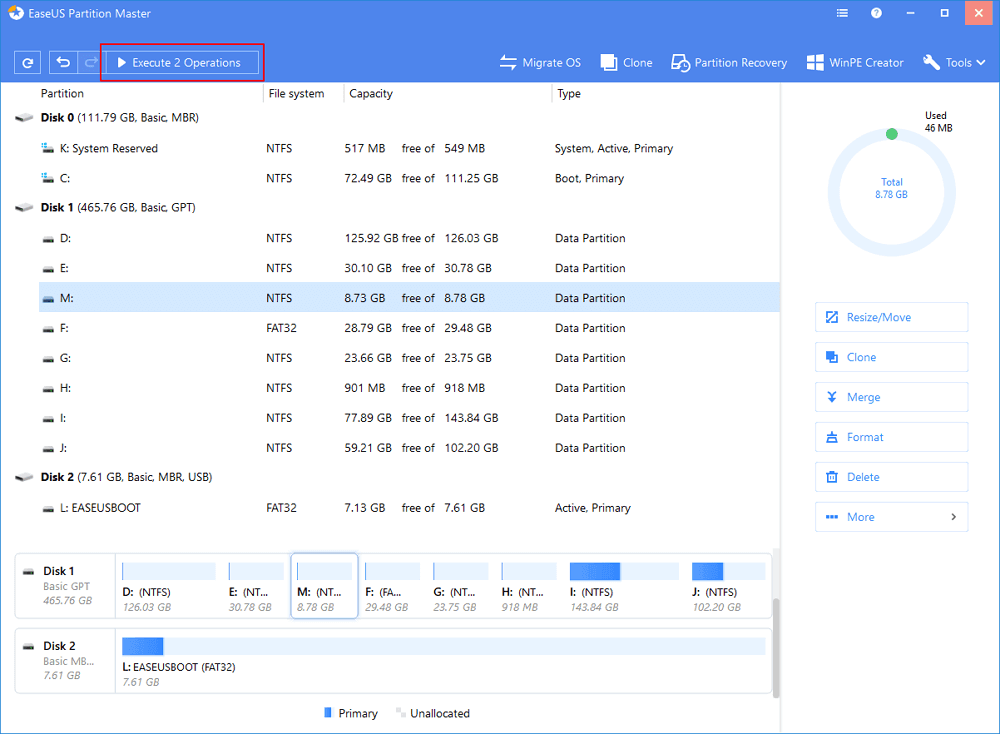The height and width of the screenshot is (734, 1000).
Task: Click the 143.84 GB capacity of I:
Action: [471, 418]
